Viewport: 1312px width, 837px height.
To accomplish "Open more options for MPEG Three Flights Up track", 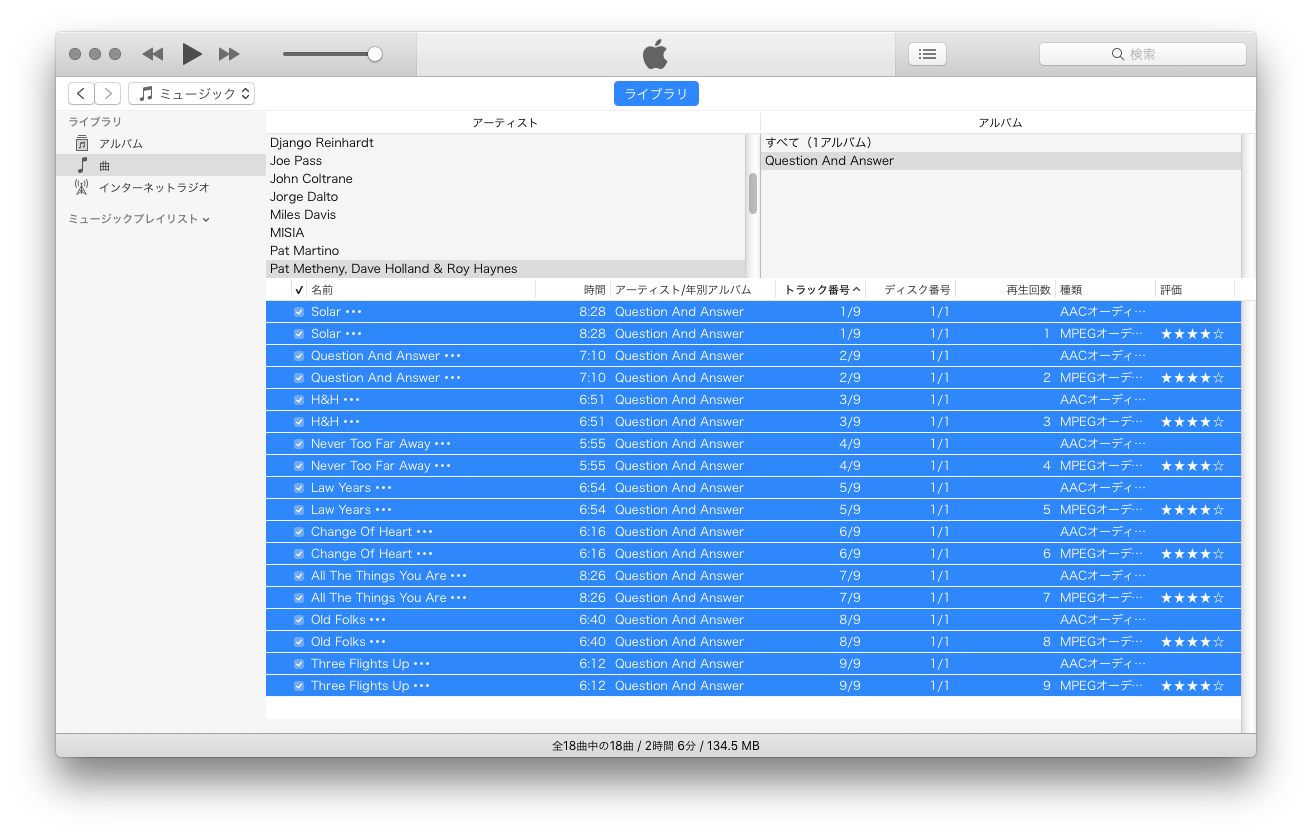I will (421, 686).
